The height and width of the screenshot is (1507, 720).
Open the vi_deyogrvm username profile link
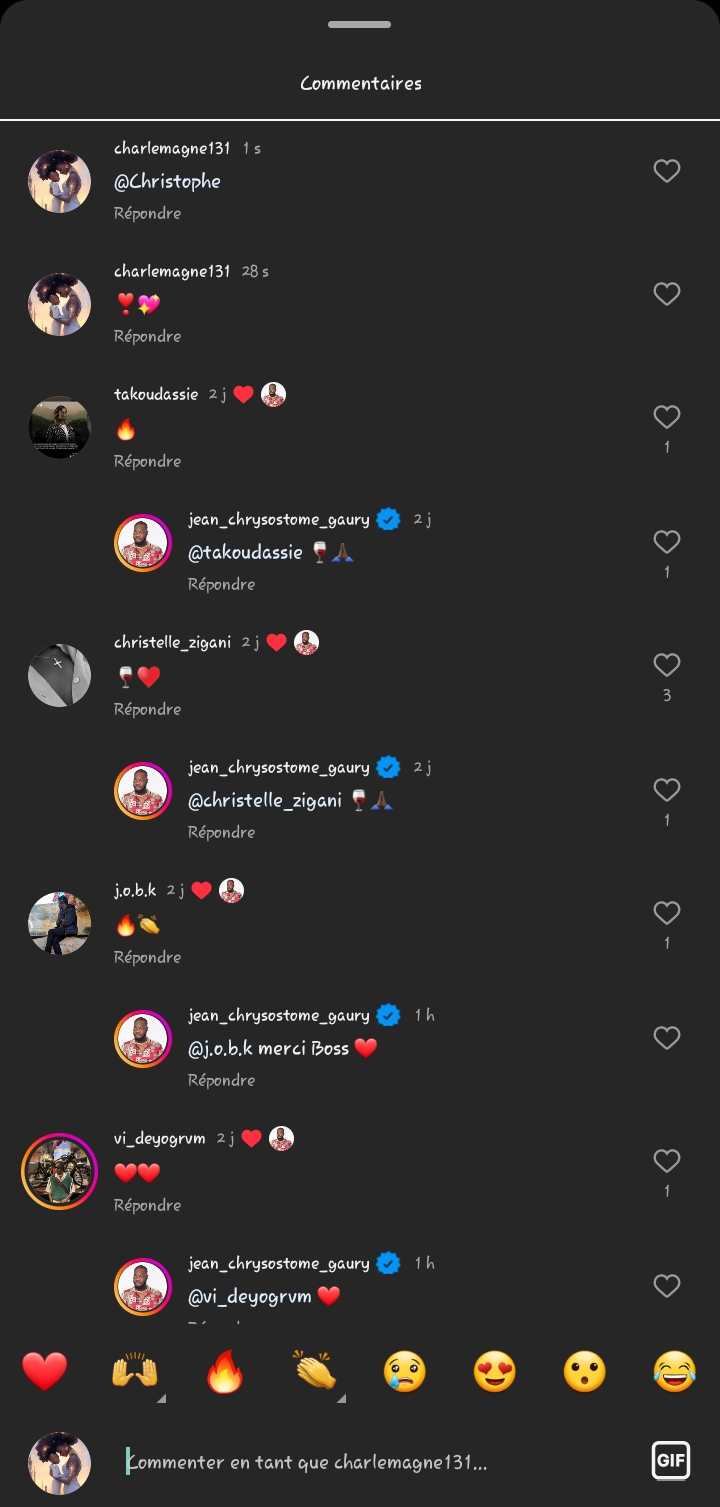(x=160, y=1138)
